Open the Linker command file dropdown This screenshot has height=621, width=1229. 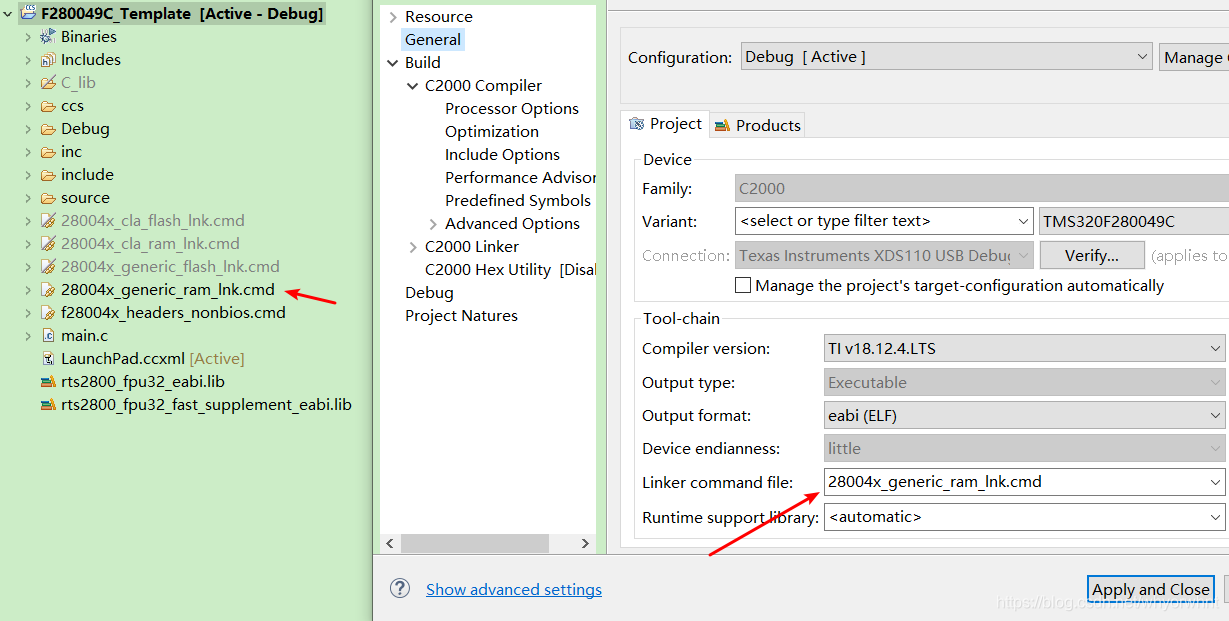pyautogui.click(x=1215, y=481)
